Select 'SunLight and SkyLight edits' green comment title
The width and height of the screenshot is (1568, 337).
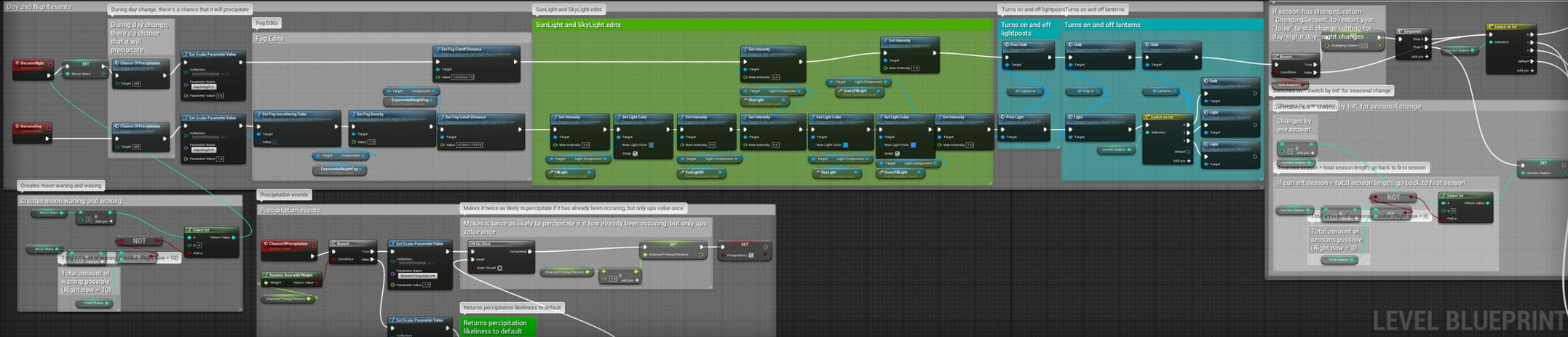coord(578,25)
